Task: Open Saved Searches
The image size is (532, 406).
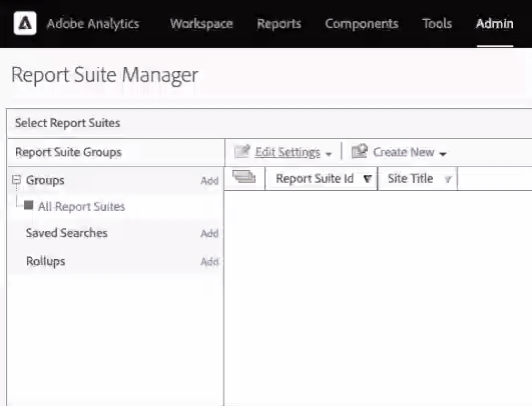Action: tap(67, 233)
